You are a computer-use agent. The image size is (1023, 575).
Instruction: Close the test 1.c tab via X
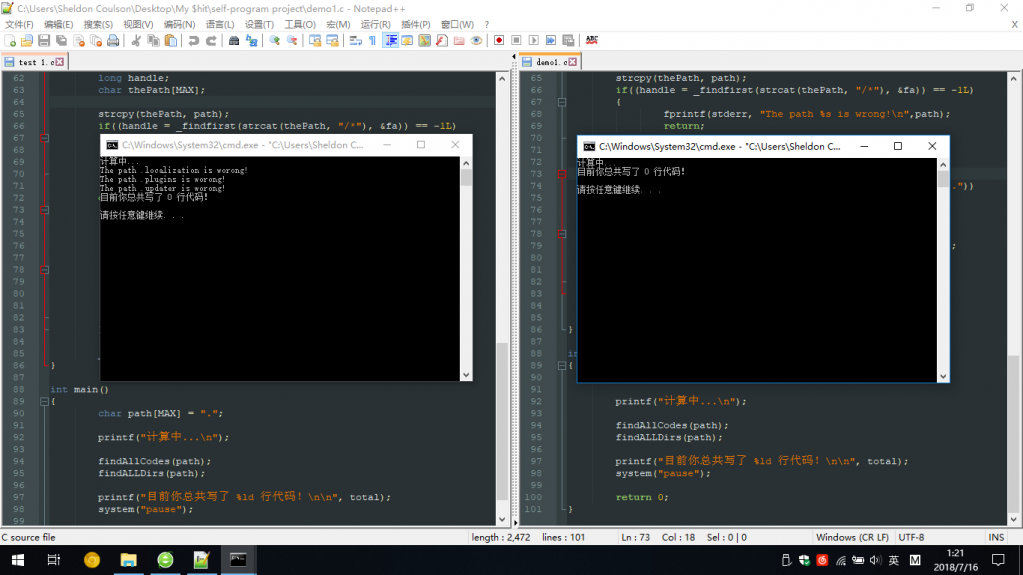pyautogui.click(x=59, y=62)
